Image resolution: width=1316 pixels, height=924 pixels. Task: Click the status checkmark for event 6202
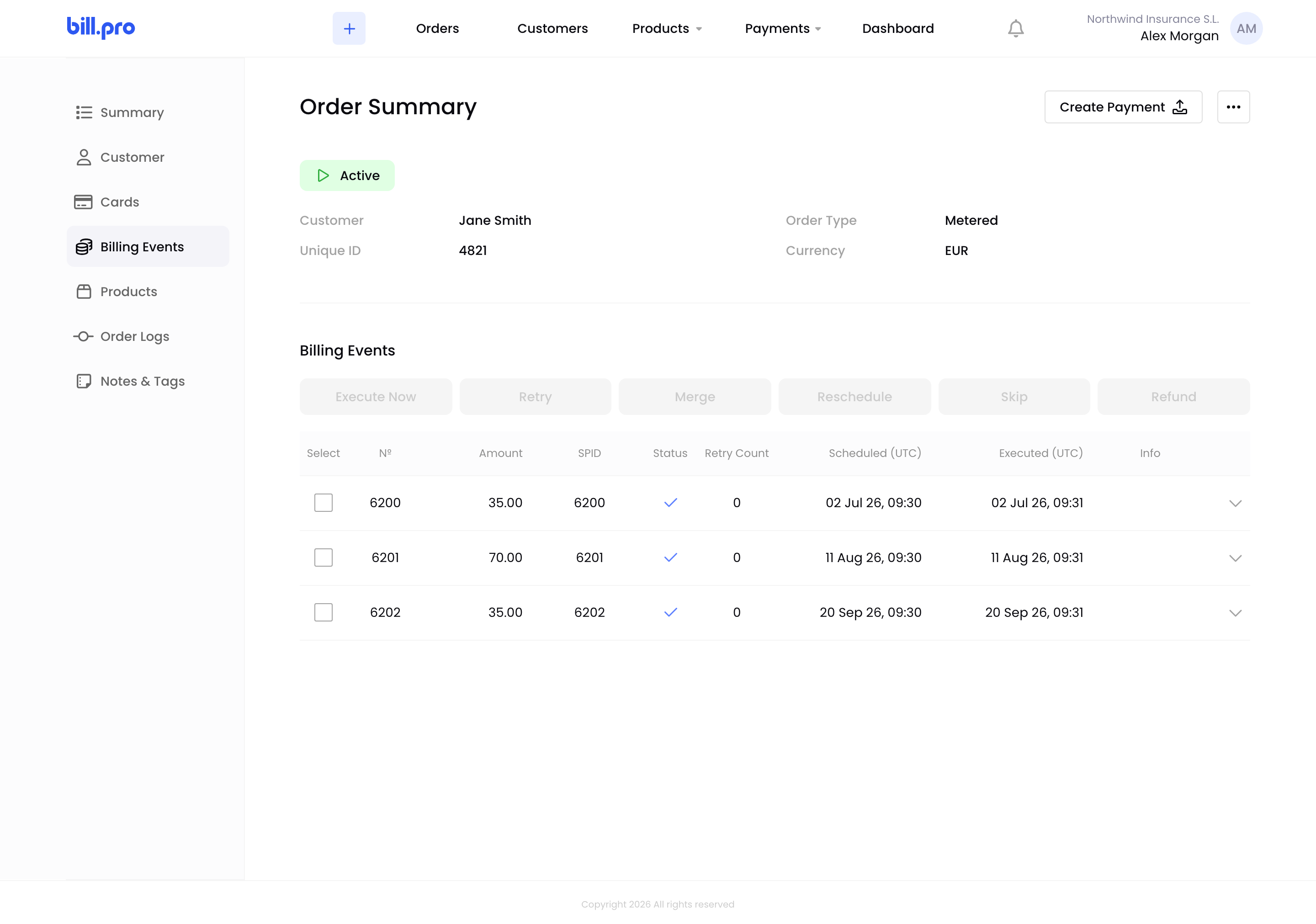(671, 612)
